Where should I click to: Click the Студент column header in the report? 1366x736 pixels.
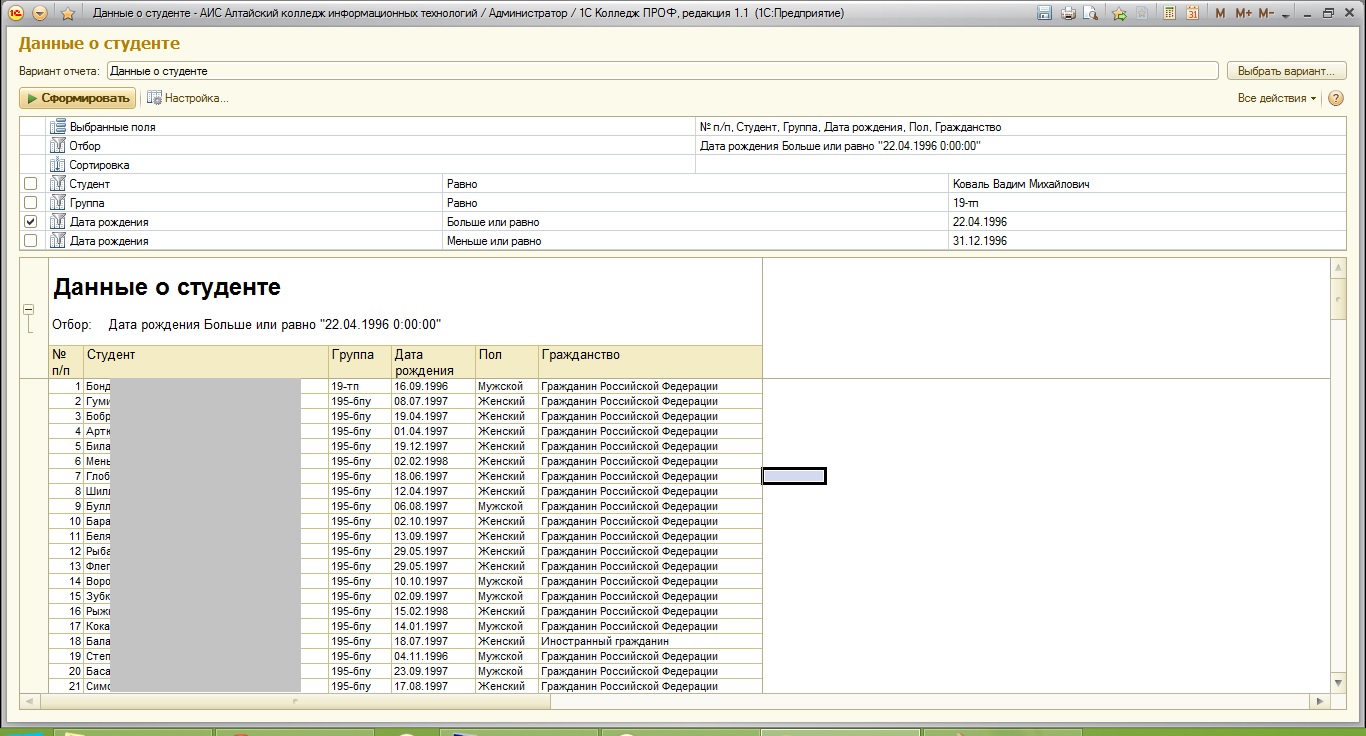click(206, 362)
